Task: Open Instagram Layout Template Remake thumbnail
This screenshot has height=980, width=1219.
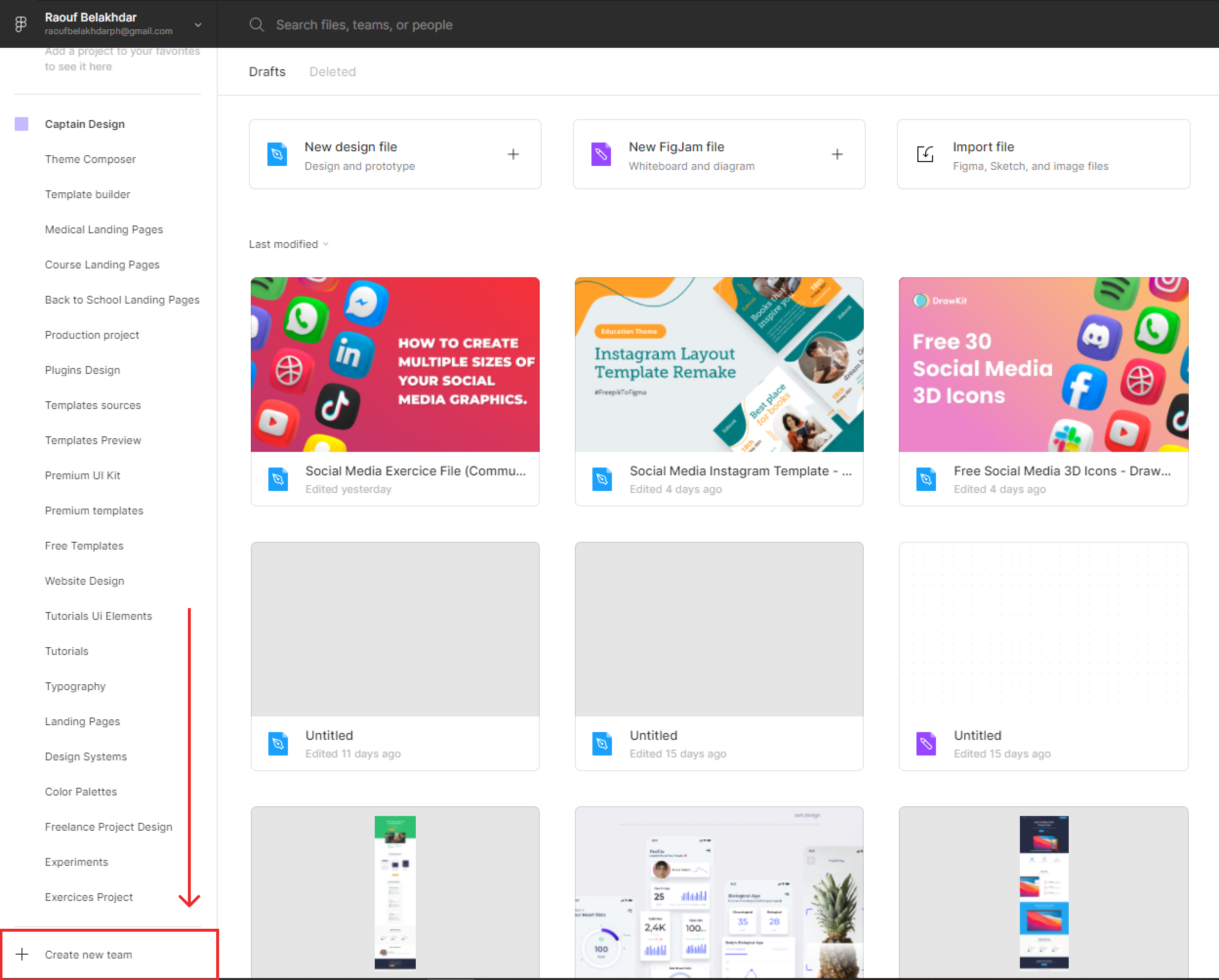Action: click(x=719, y=364)
